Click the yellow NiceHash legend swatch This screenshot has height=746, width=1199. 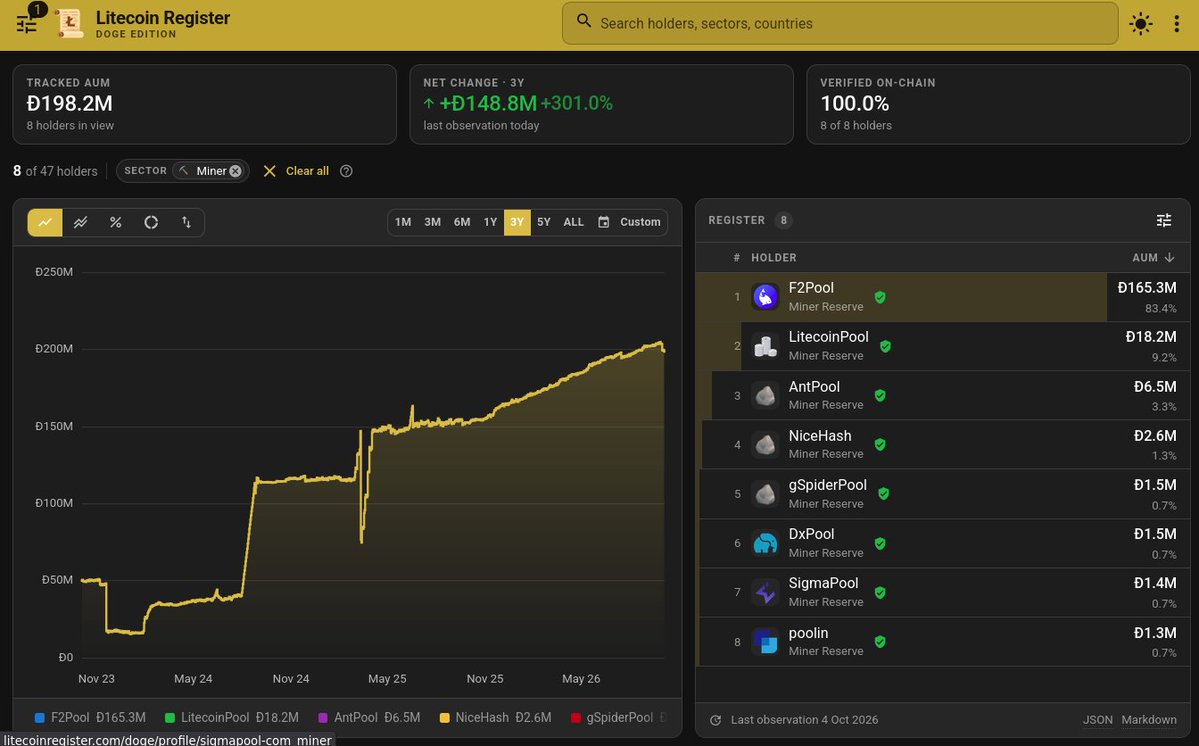coord(444,718)
